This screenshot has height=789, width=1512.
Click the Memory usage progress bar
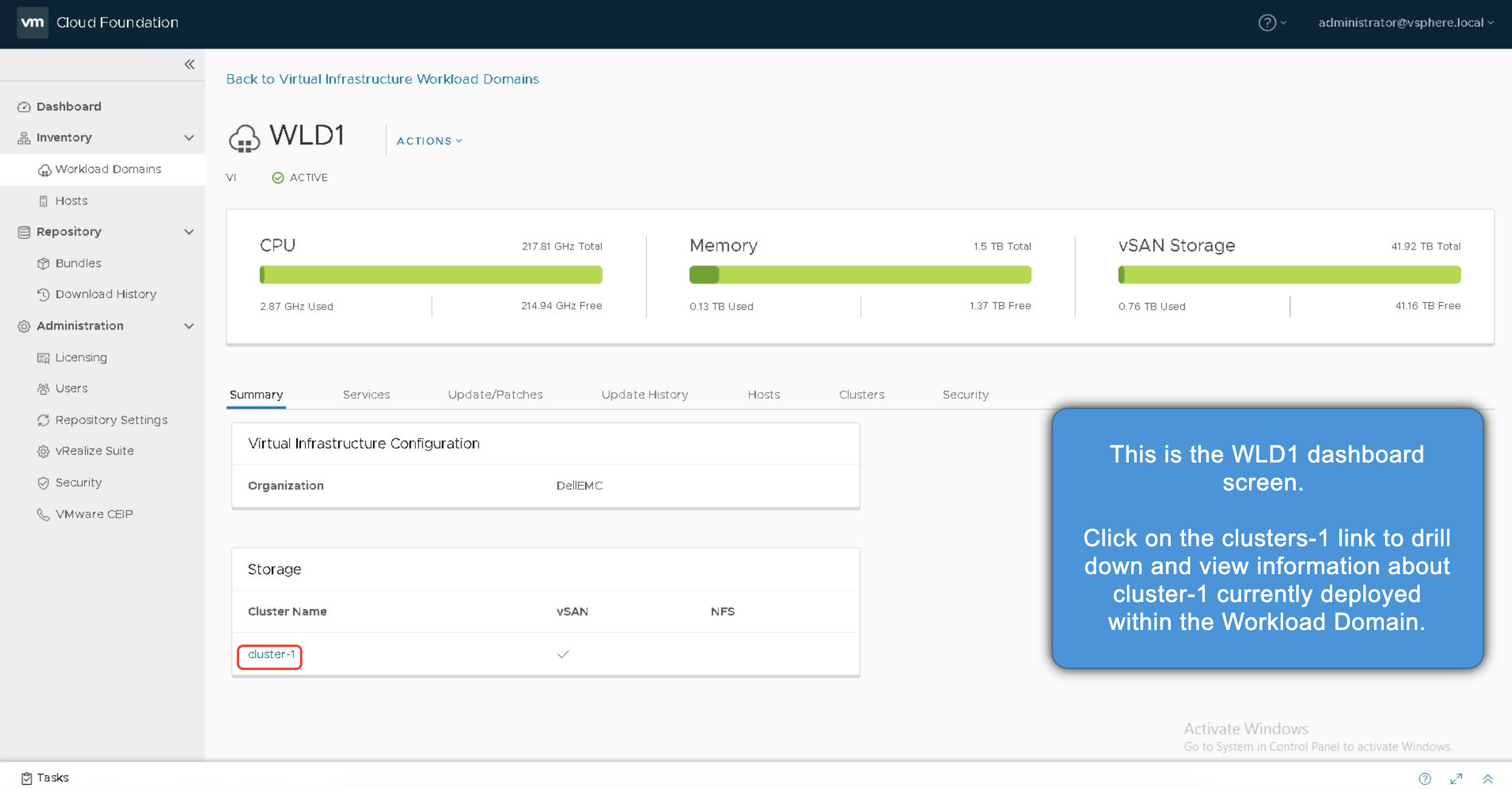tap(860, 275)
